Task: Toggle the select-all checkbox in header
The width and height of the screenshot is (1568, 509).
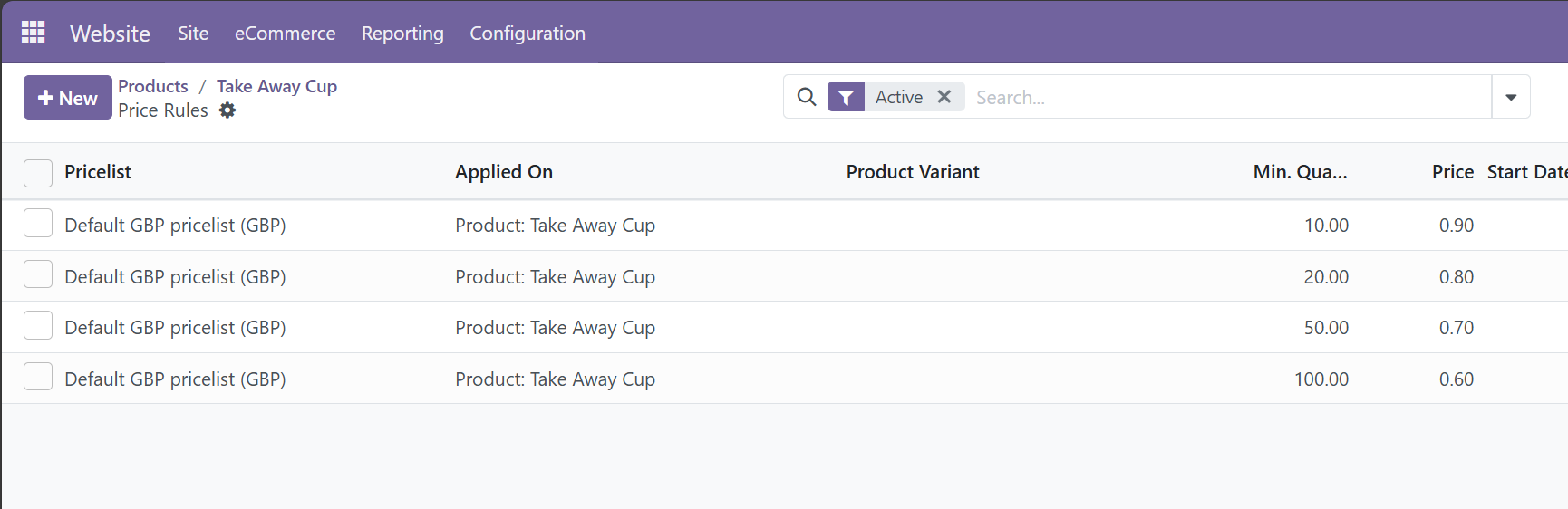Action: (38, 173)
